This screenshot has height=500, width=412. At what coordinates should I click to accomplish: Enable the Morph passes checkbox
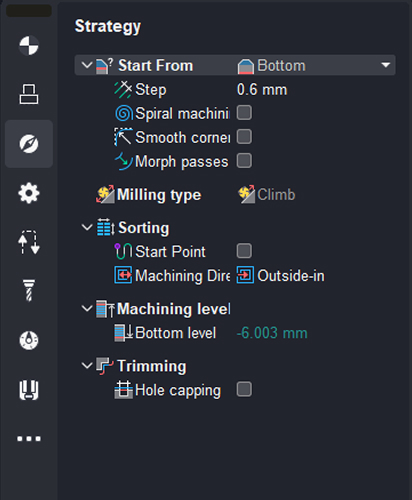coord(244,161)
